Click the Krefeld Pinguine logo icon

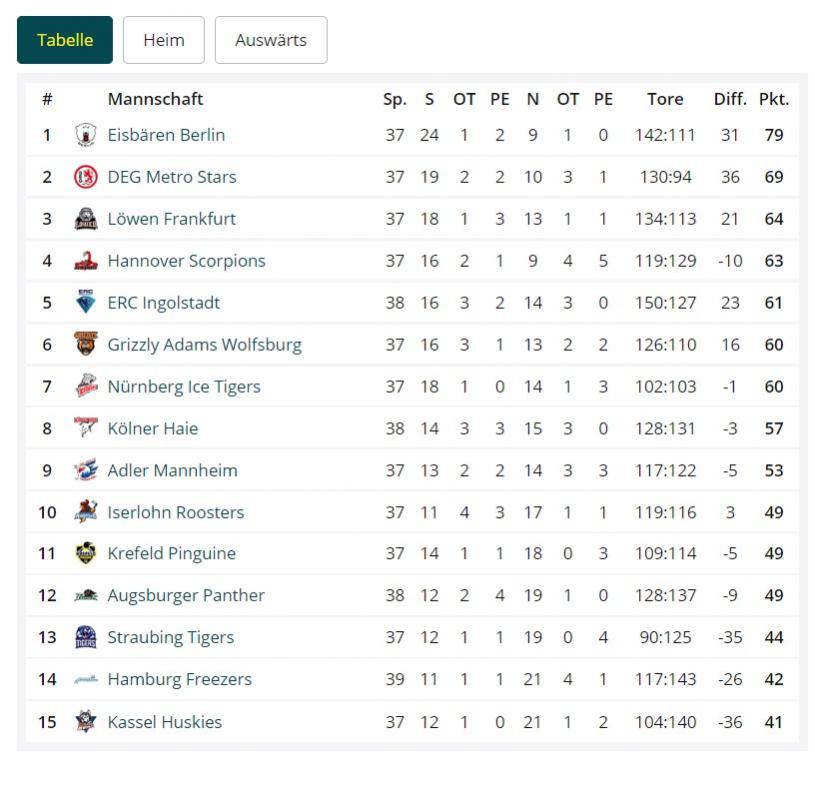point(86,553)
